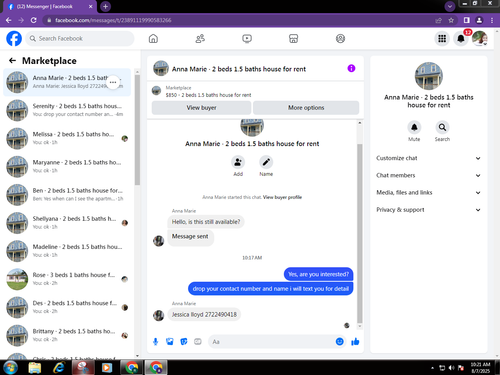Viewport: 500px width, 375px height.
Task: Open the Ben conversation
Action: [67, 195]
